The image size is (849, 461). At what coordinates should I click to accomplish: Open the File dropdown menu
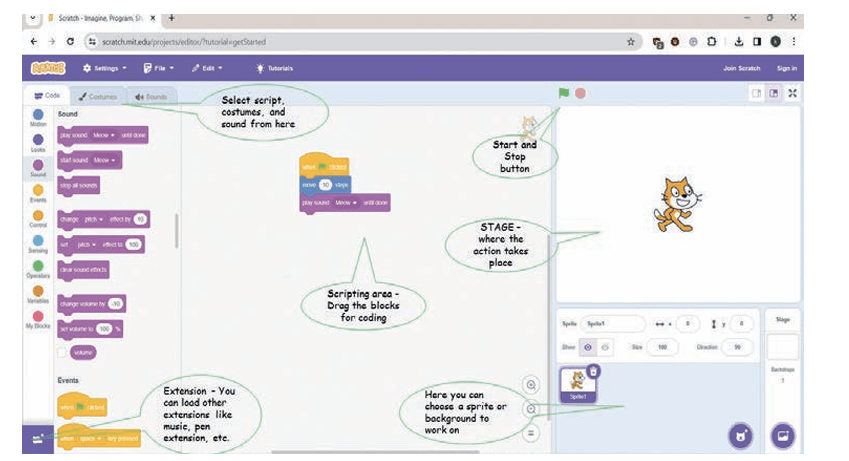[x=159, y=68]
